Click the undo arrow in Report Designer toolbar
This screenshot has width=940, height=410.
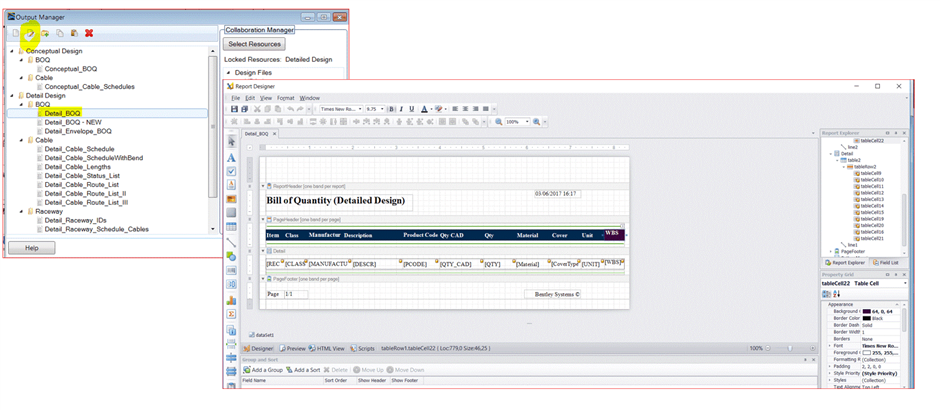point(290,109)
